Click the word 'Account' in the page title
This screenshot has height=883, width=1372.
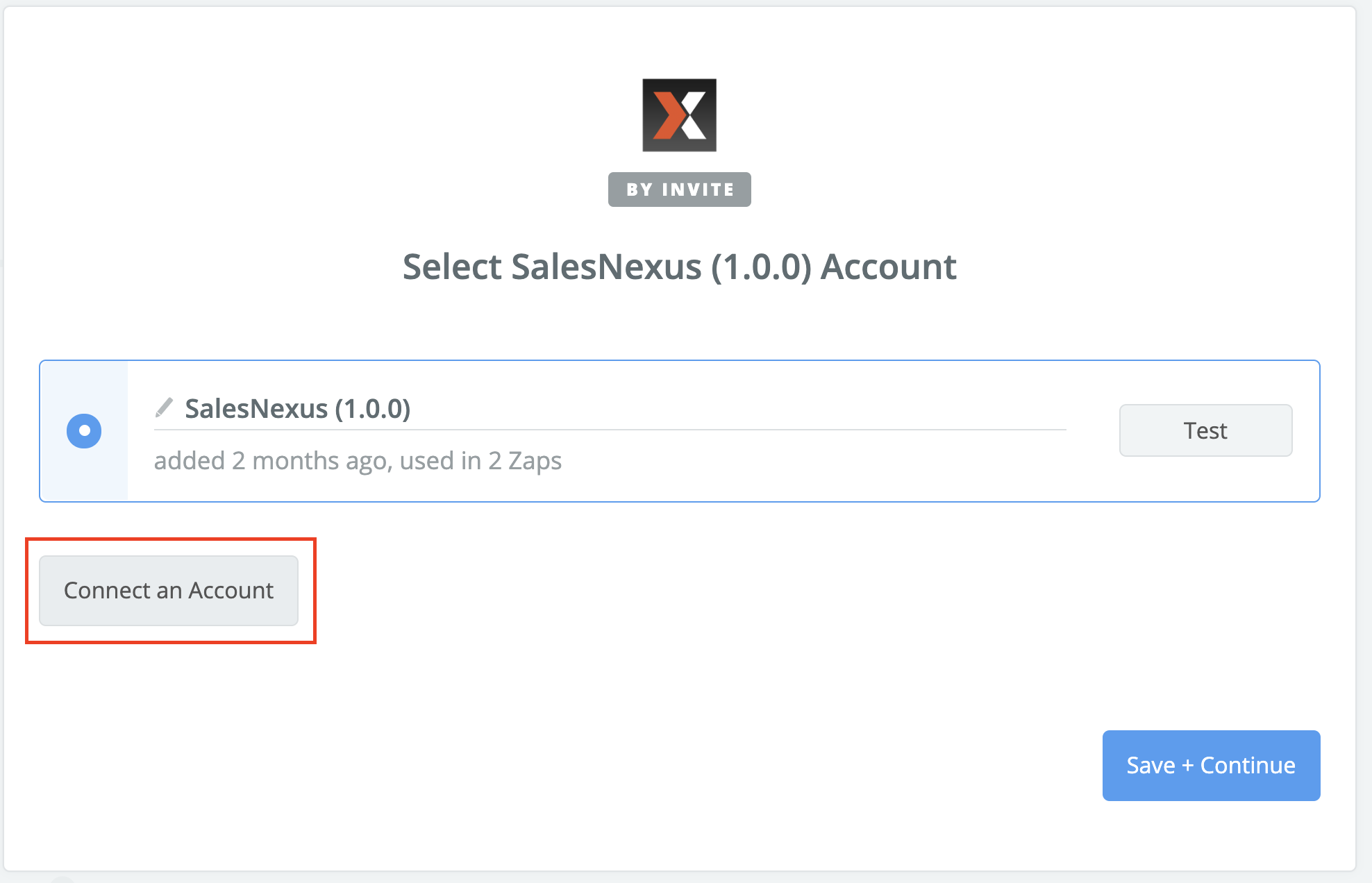point(888,267)
